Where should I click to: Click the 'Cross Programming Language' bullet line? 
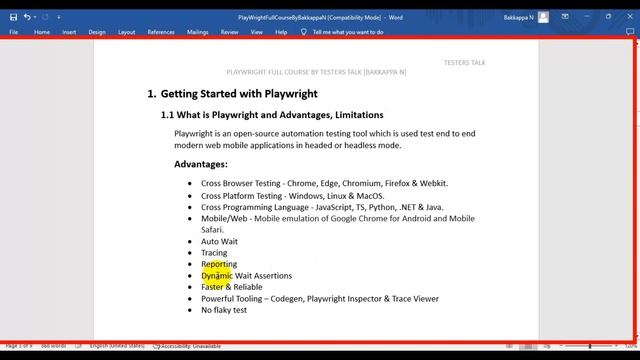click(x=322, y=207)
